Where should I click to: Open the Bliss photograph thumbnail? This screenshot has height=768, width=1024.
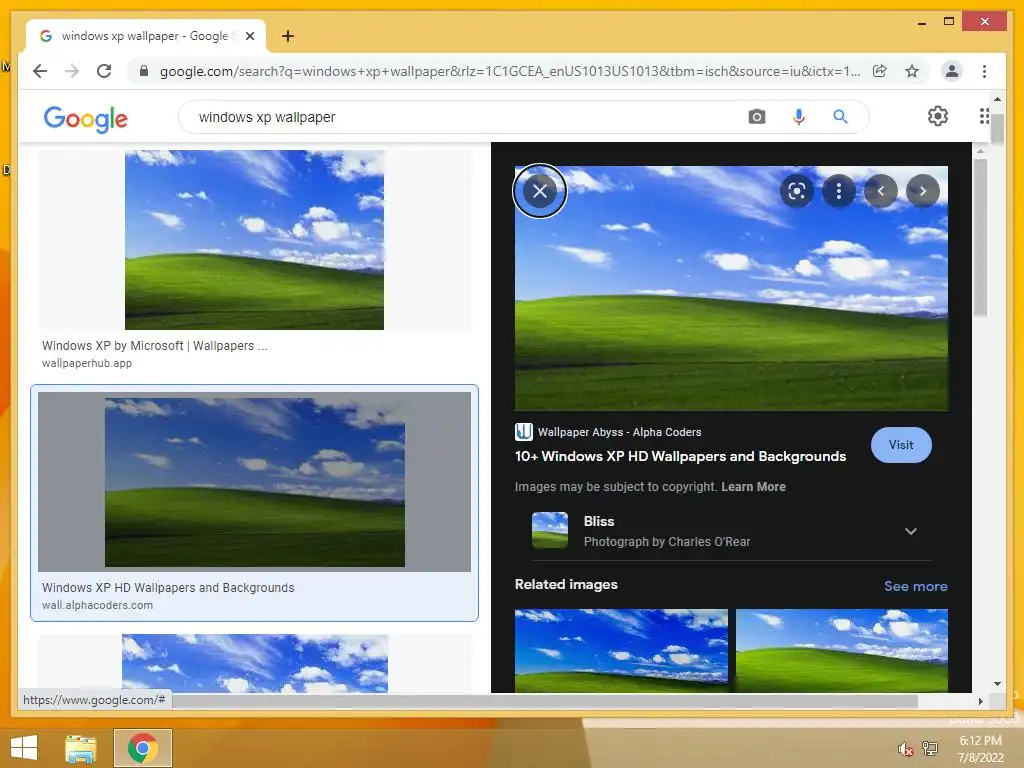(x=549, y=530)
